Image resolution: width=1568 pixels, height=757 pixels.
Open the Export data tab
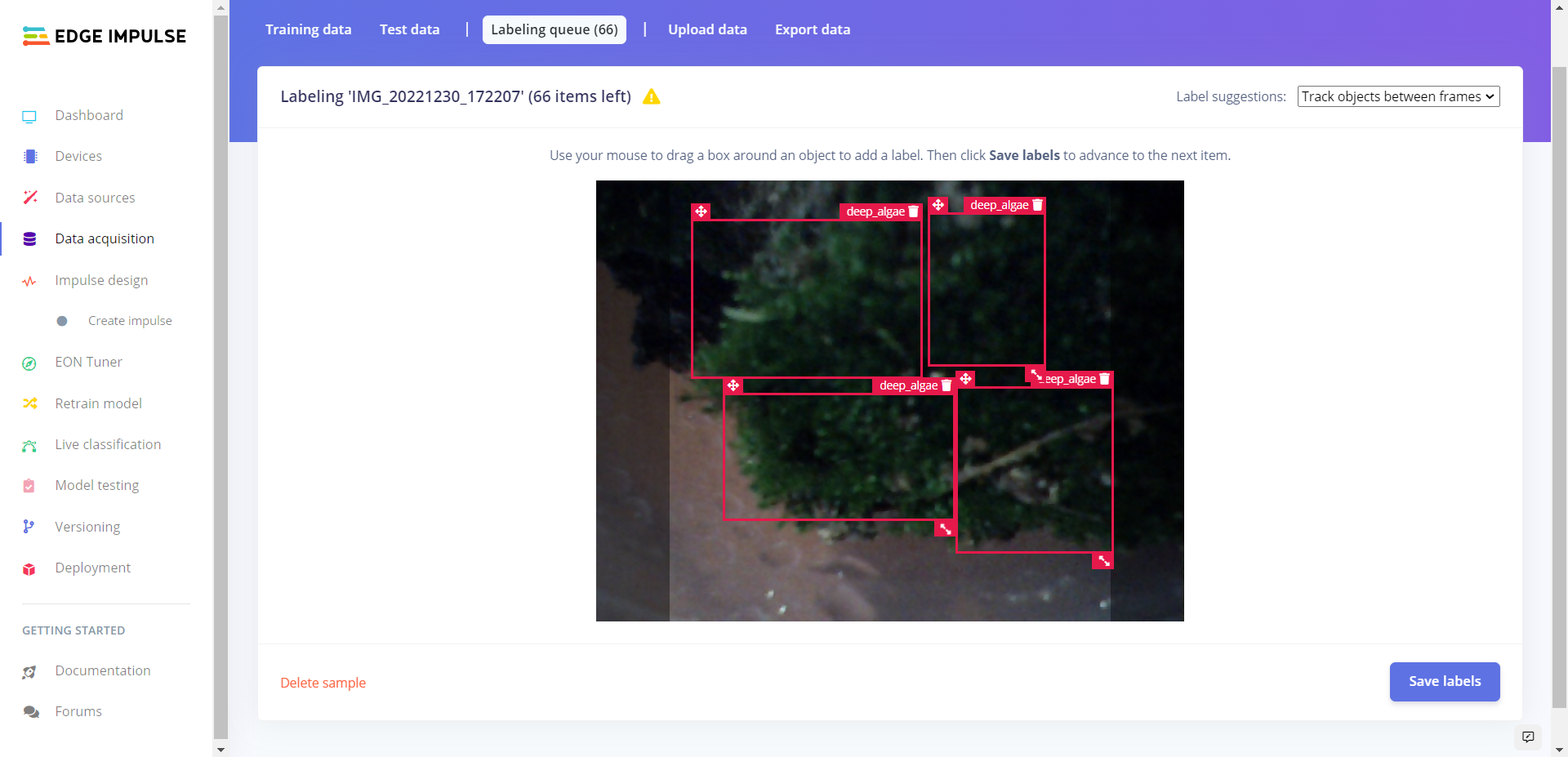pos(813,29)
